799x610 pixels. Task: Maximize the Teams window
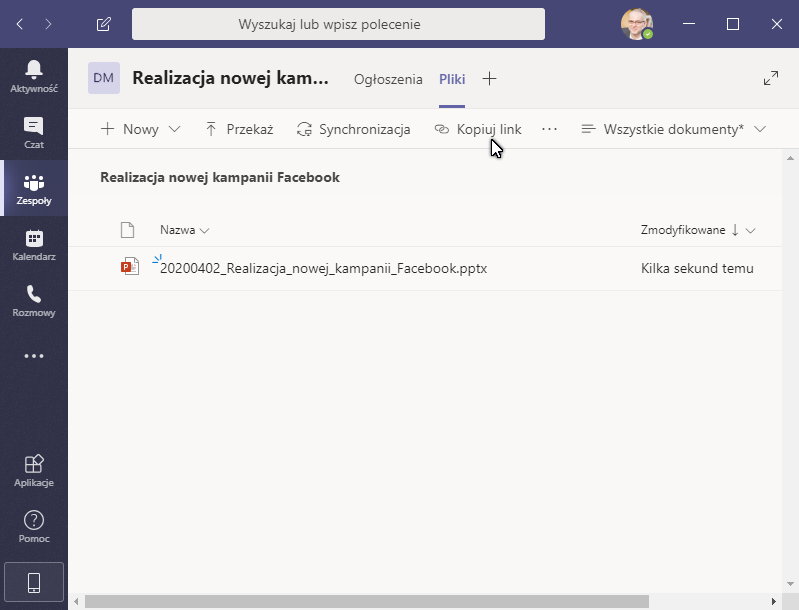[733, 24]
